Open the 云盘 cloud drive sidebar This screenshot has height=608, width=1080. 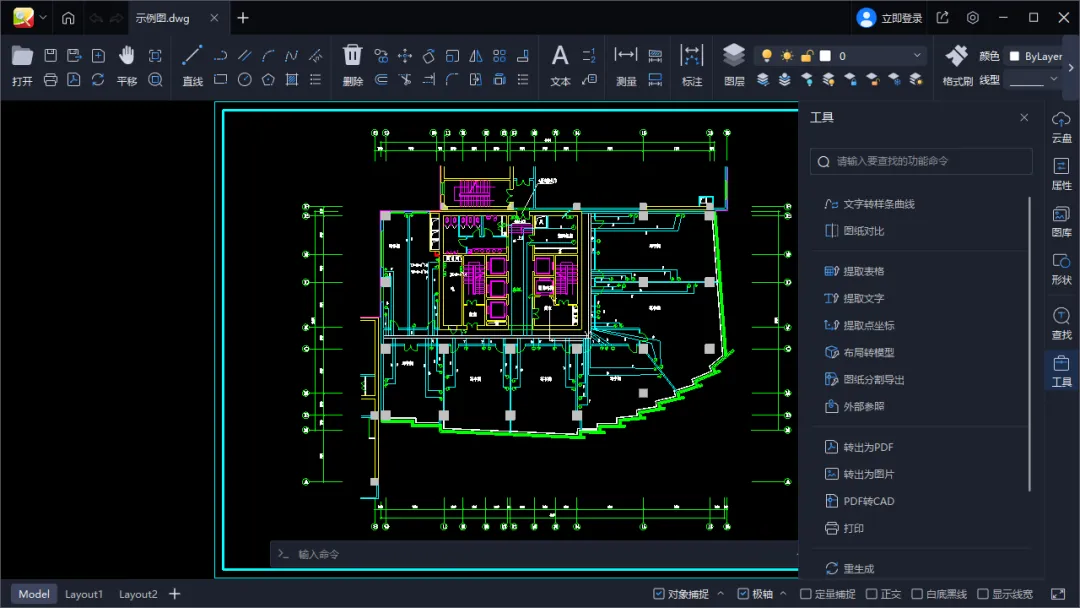click(1061, 127)
